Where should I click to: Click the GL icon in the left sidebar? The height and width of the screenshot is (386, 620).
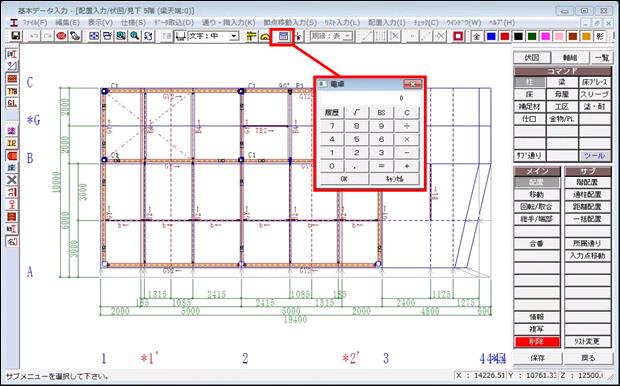(12, 104)
